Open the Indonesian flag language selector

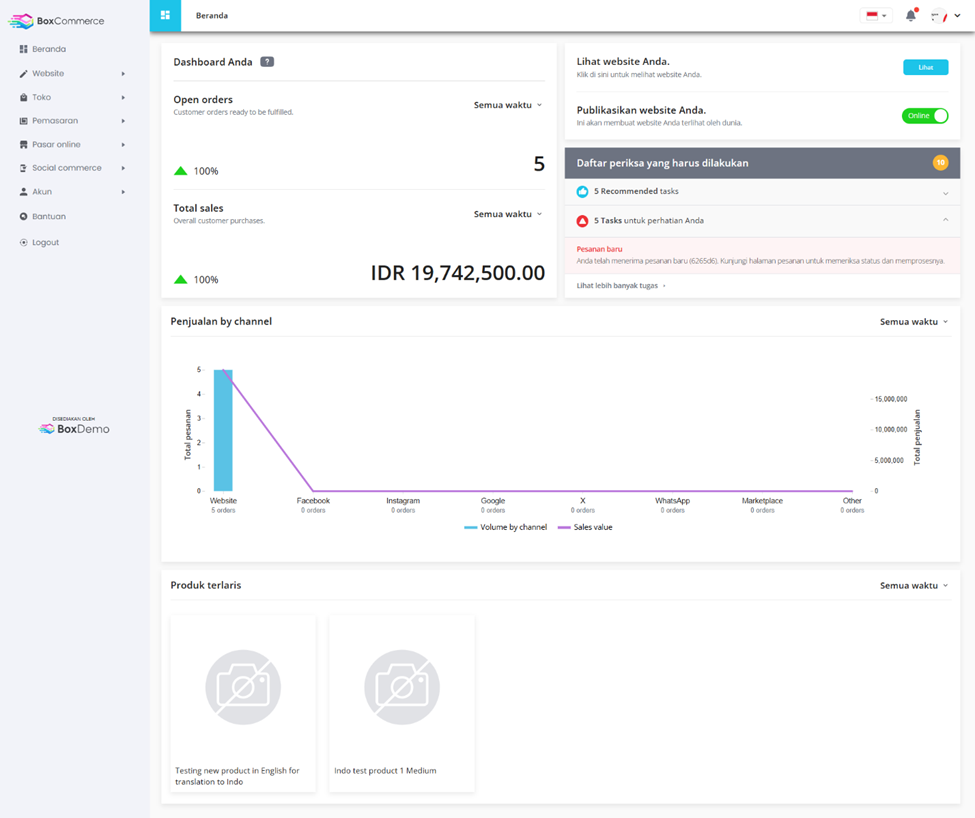pyautogui.click(x=874, y=16)
